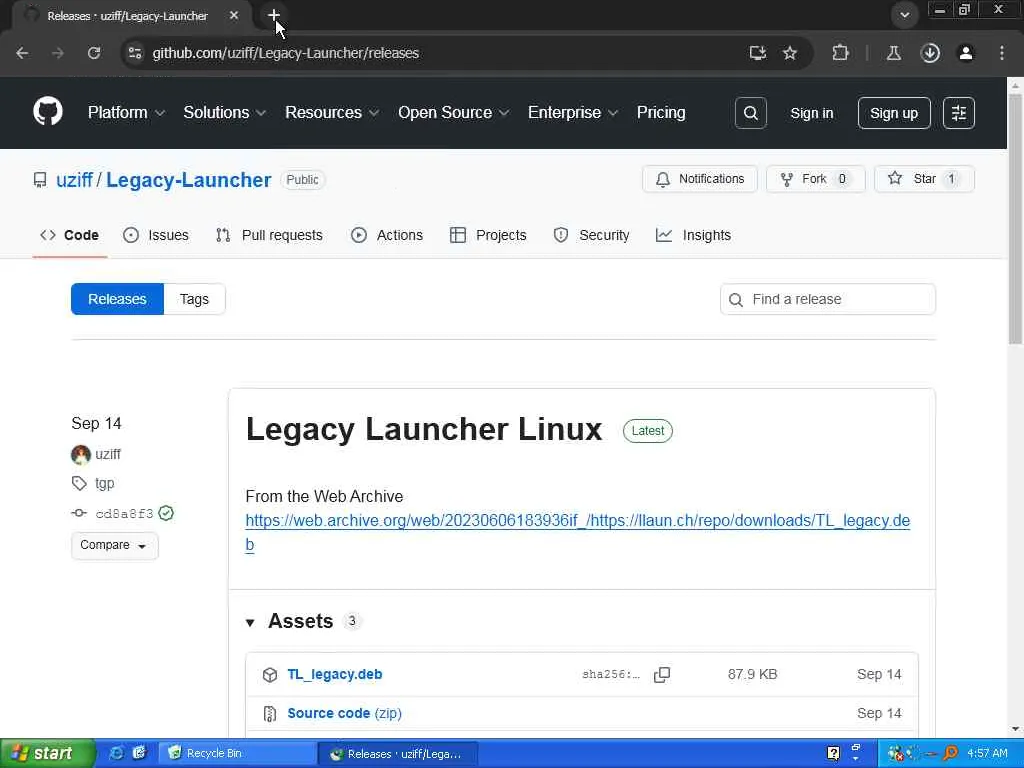Viewport: 1024px width, 768px height.
Task: Click the commit verified check badge
Action: [166, 513]
